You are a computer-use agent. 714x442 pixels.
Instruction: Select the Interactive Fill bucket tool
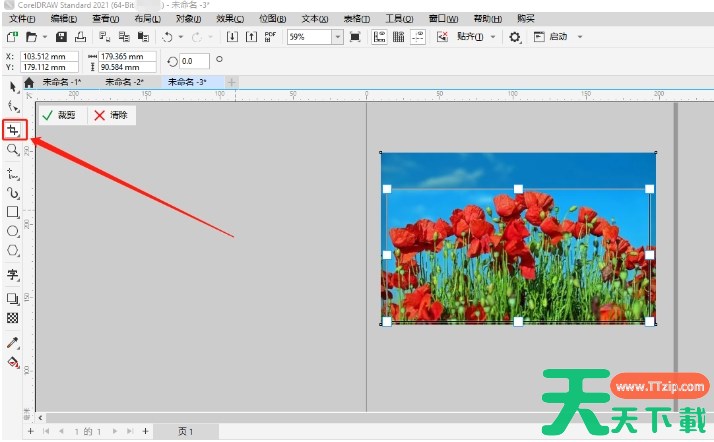click(13, 362)
